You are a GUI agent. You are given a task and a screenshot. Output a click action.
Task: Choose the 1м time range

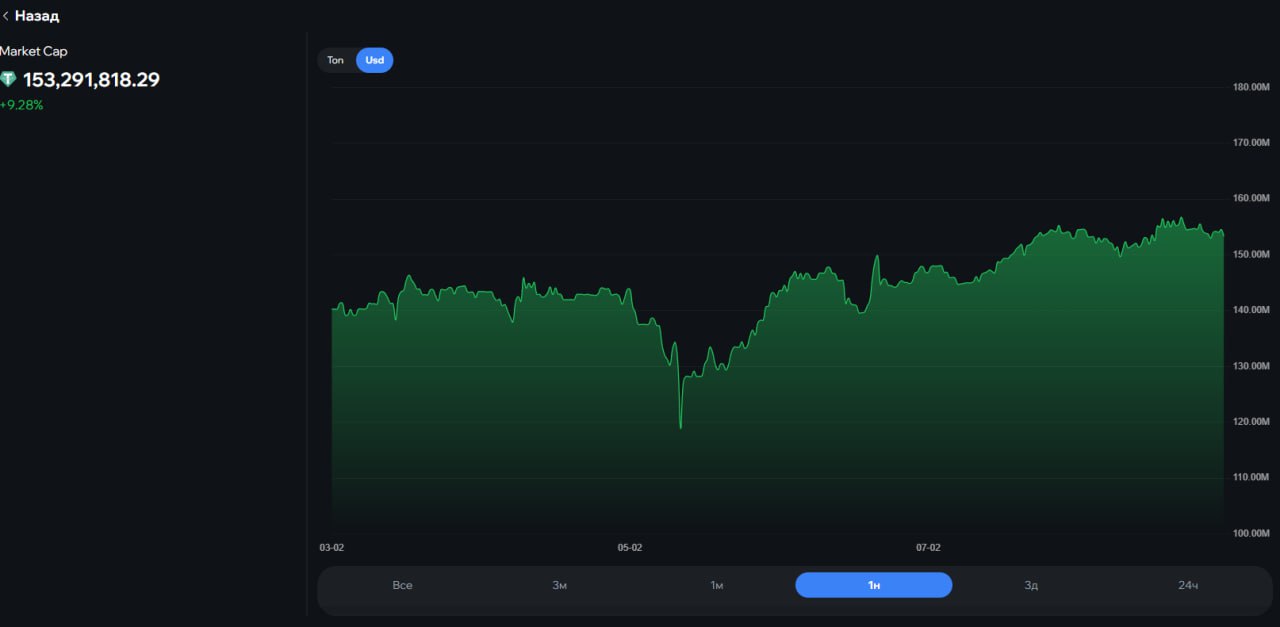716,585
